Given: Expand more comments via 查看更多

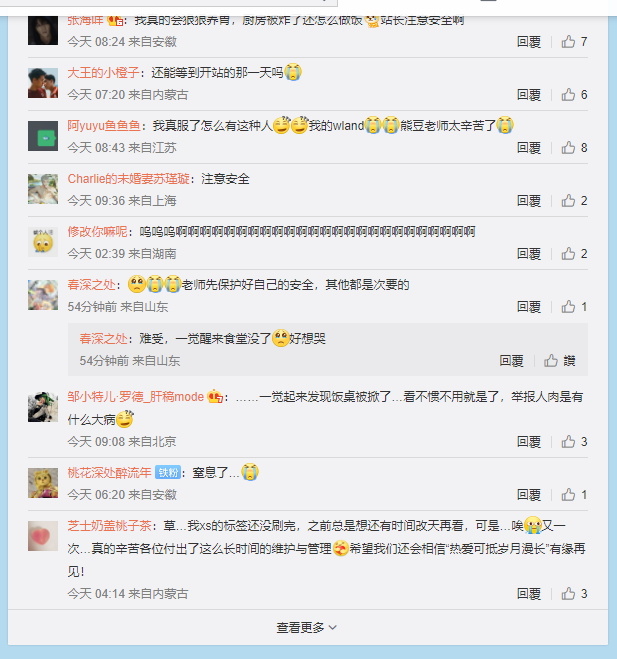Looking at the screenshot, I should point(307,627).
